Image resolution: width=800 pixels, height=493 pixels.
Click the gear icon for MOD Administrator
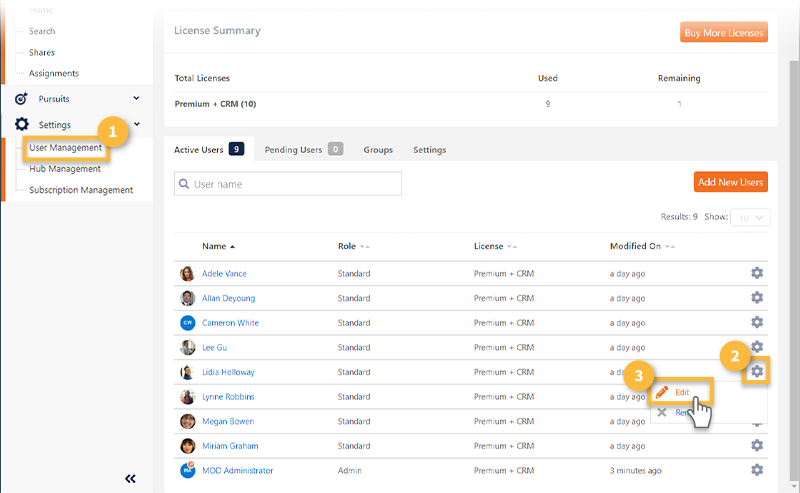757,470
